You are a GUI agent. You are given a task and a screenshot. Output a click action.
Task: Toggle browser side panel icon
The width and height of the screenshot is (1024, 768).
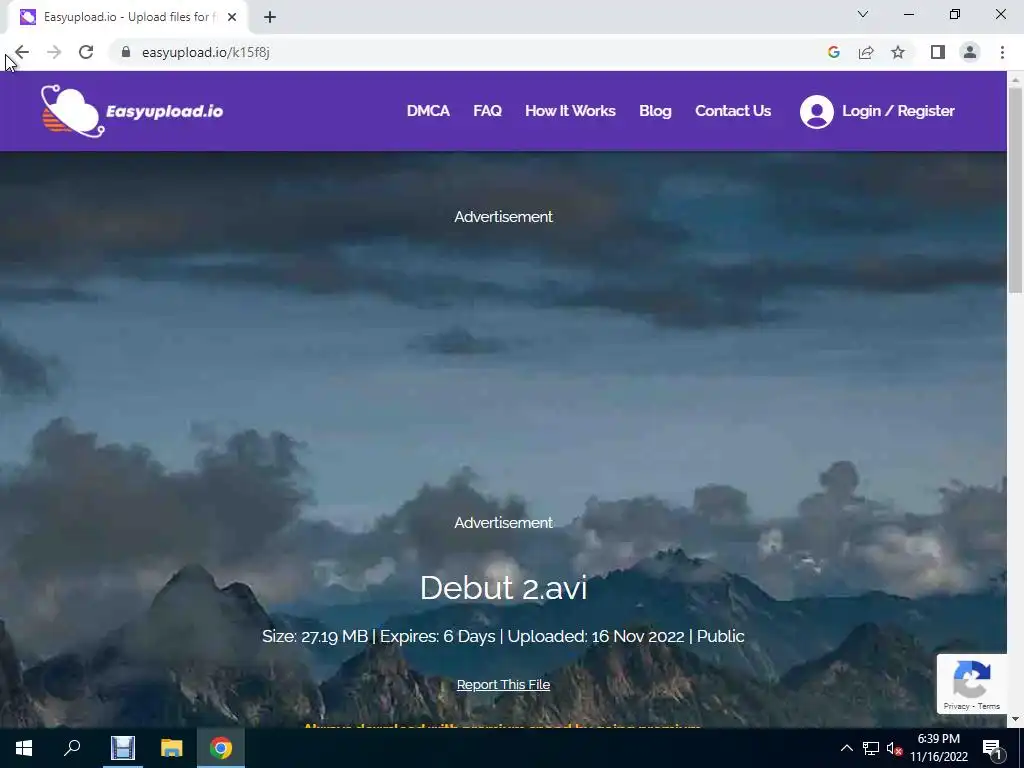coord(938,52)
